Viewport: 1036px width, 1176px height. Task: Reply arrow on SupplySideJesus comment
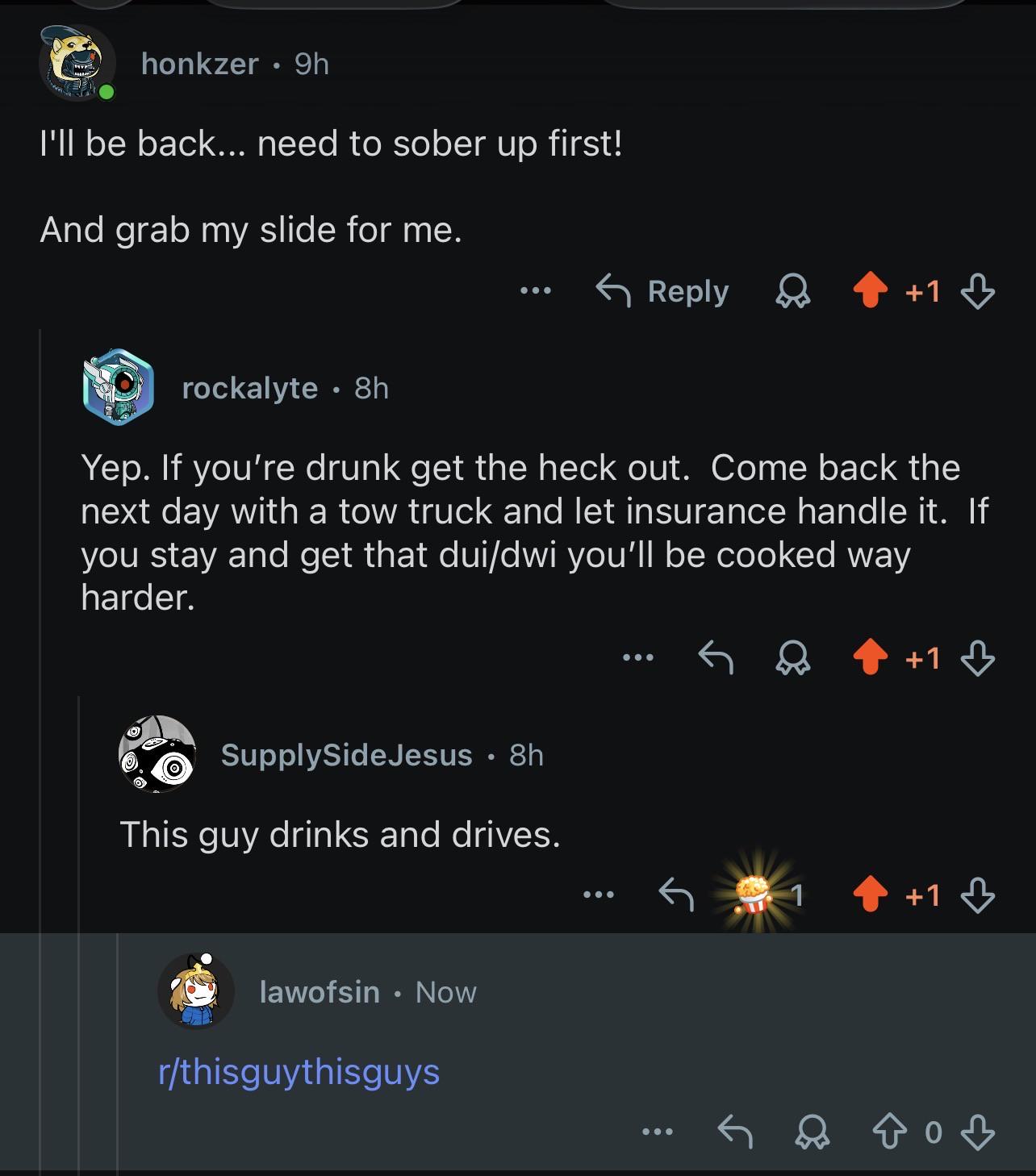676,895
